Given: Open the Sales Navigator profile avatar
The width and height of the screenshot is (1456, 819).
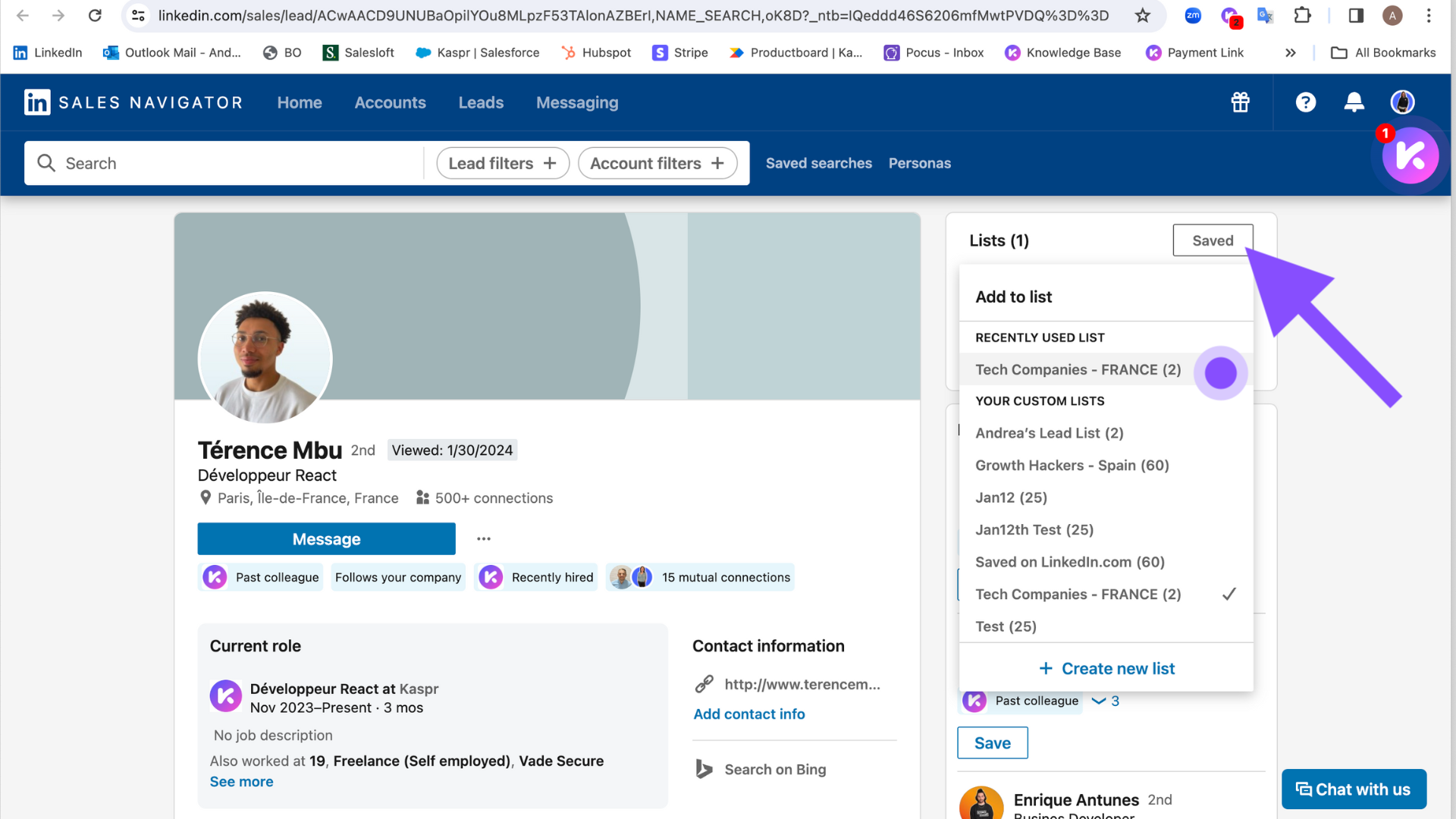Looking at the screenshot, I should point(1403,102).
